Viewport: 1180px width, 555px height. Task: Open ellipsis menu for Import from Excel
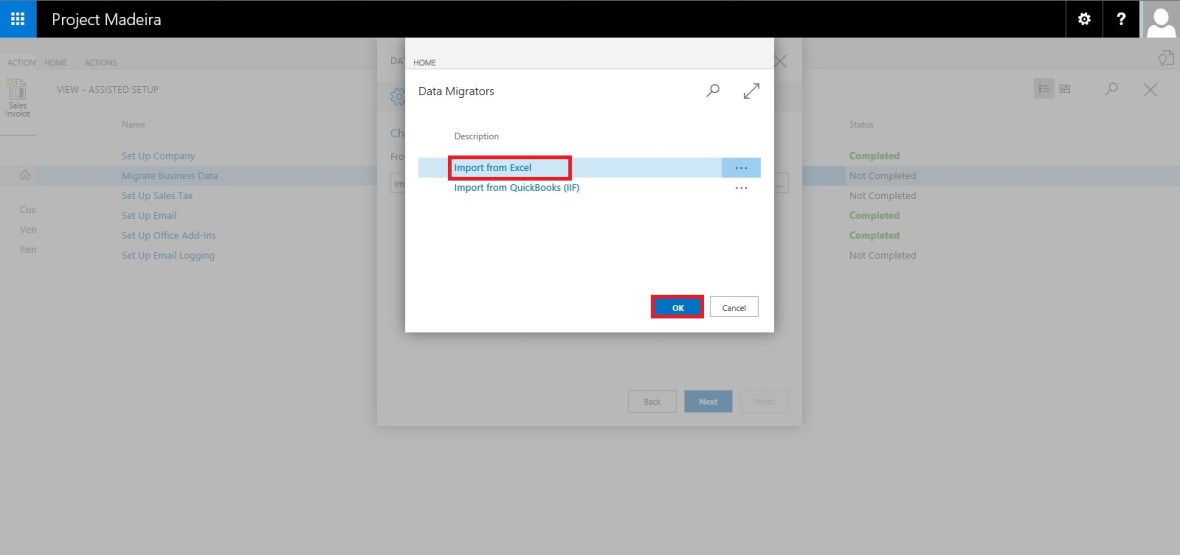pyautogui.click(x=741, y=168)
